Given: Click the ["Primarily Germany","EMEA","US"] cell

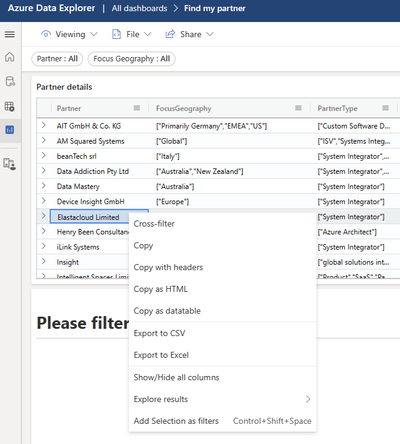Looking at the screenshot, I should click(x=229, y=126).
